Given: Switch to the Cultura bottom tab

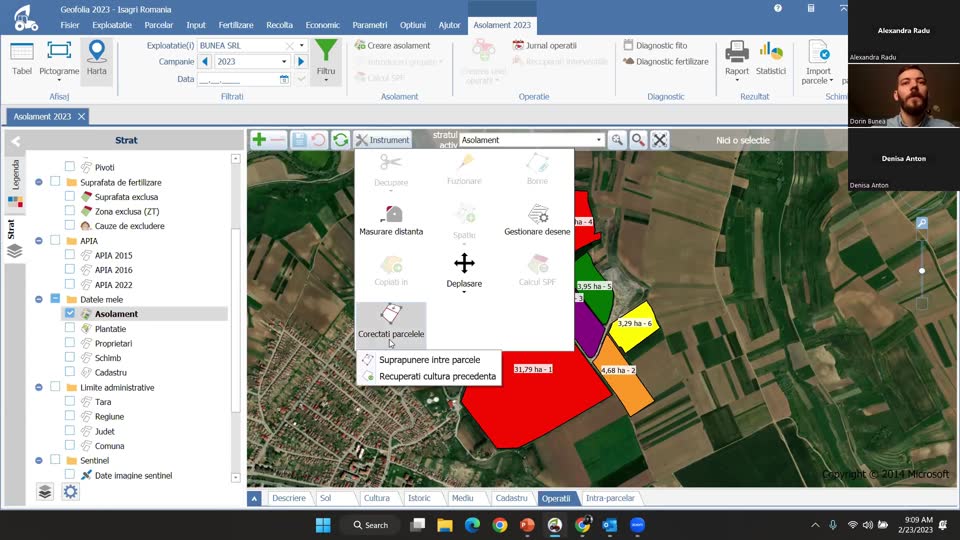Looking at the screenshot, I should (x=377, y=498).
